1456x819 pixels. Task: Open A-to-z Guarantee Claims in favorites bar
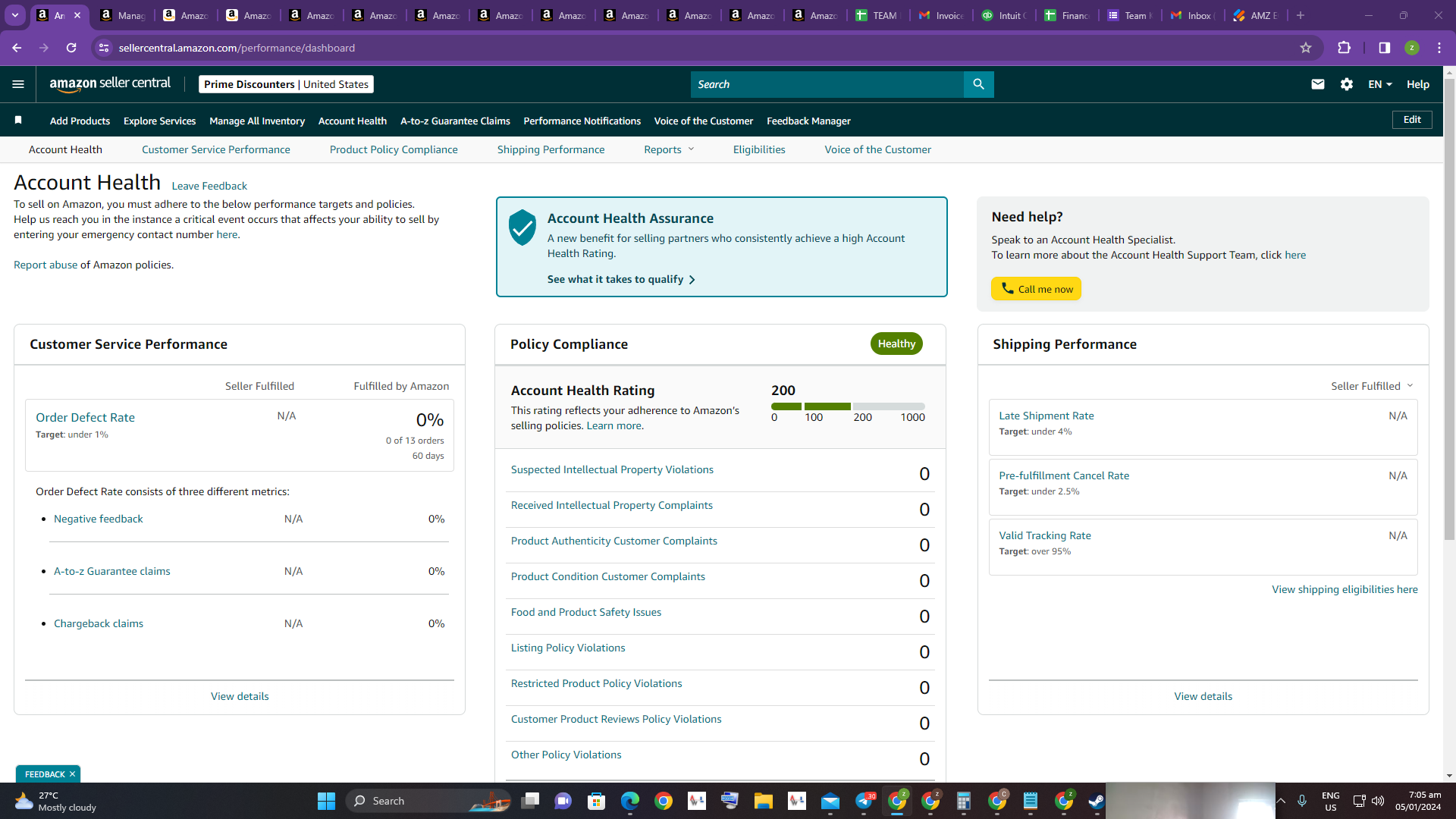click(x=455, y=121)
